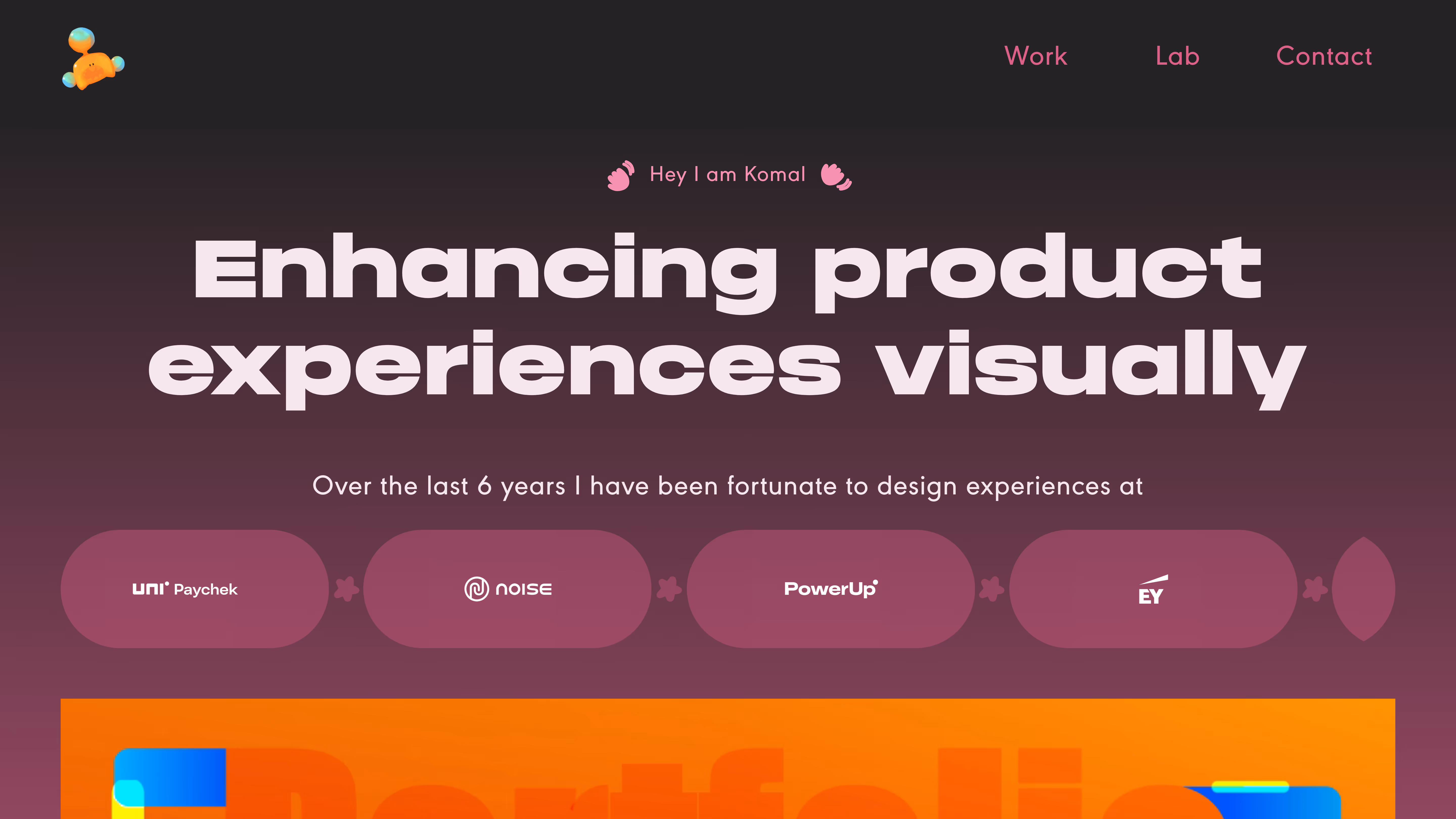Click the PowerUp logo pill
The width and height of the screenshot is (1456, 819).
830,589
